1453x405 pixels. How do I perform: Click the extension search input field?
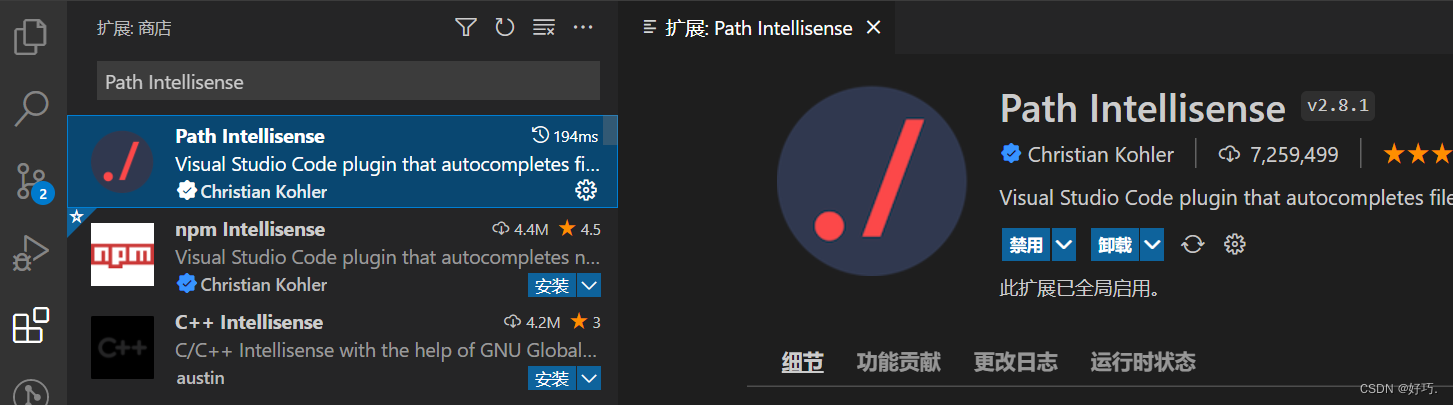click(x=348, y=81)
